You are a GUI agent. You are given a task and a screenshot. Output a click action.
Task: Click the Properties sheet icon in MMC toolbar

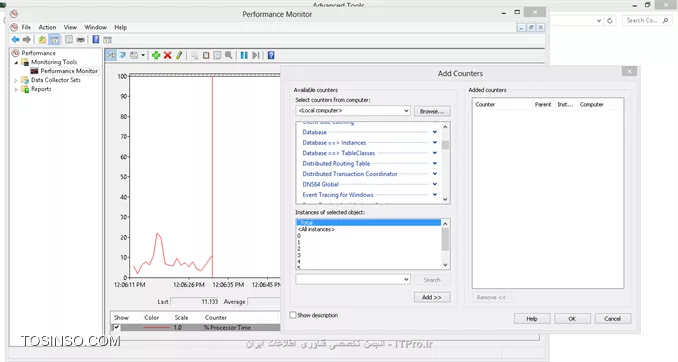pos(69,40)
